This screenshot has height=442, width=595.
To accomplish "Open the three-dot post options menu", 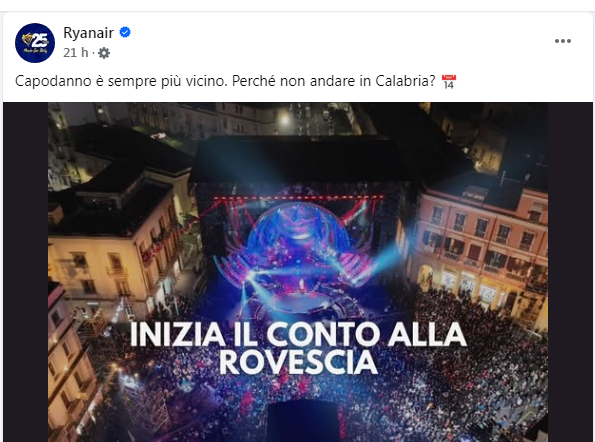I will pyautogui.click(x=563, y=41).
